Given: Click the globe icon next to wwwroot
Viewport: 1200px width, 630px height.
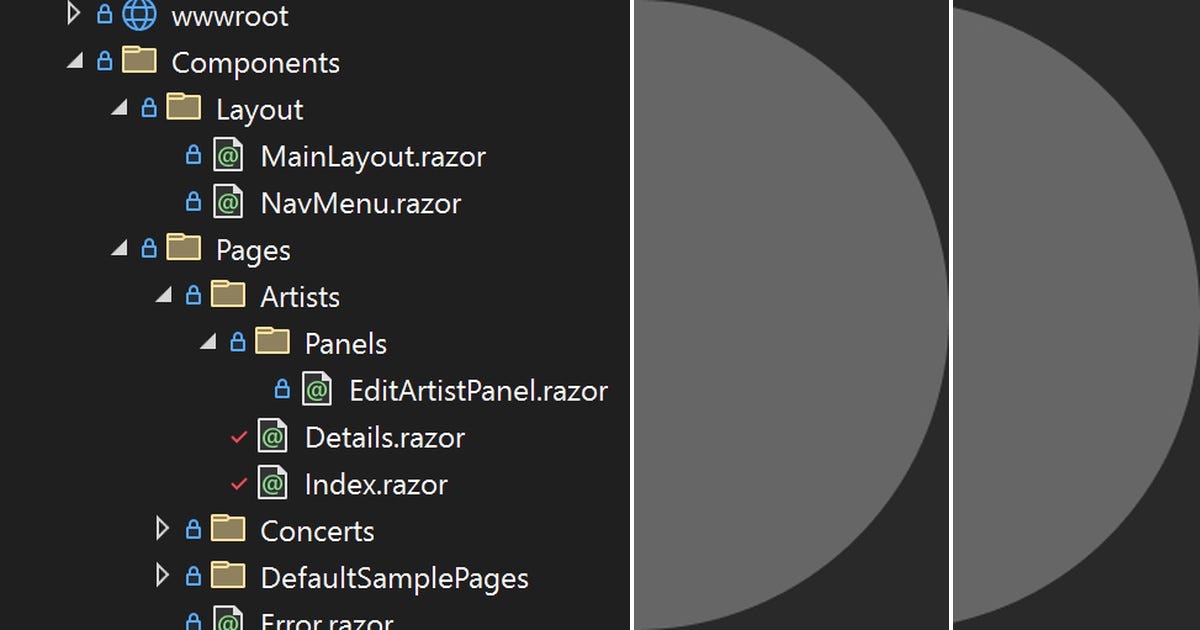Looking at the screenshot, I should pyautogui.click(x=138, y=15).
